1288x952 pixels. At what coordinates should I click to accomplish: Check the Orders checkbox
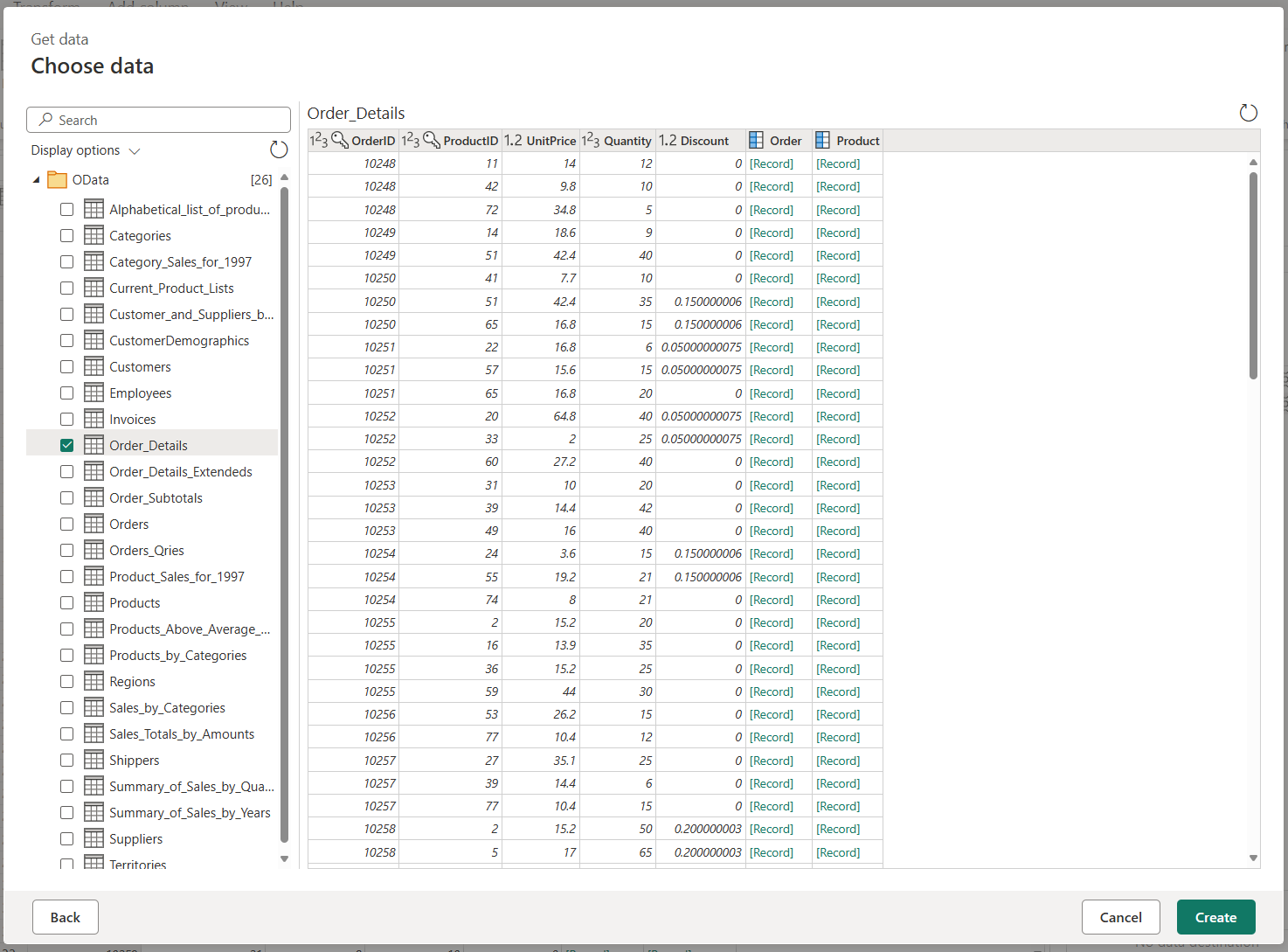(x=66, y=524)
